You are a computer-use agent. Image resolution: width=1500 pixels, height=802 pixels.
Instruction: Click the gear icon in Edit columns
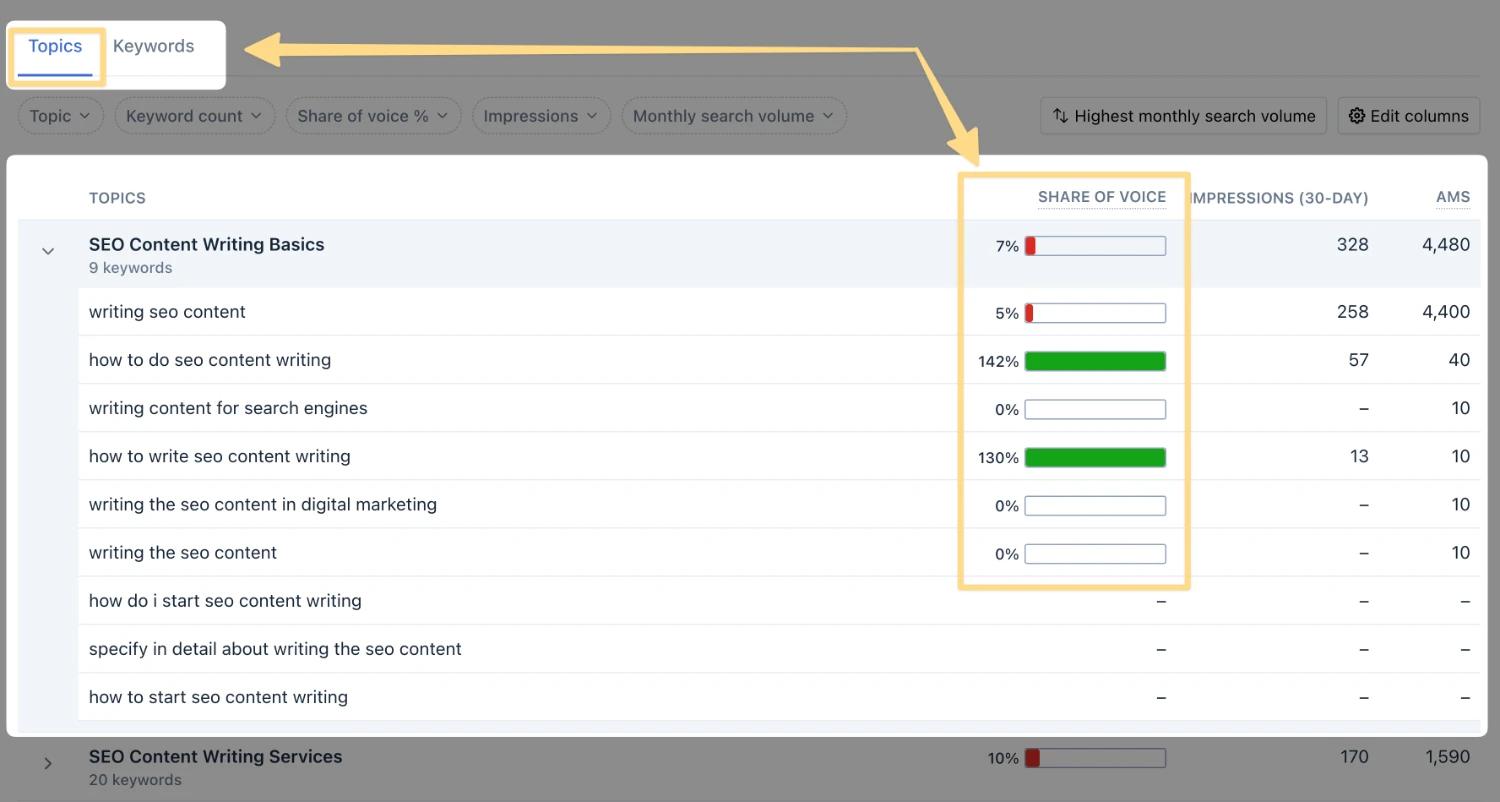tap(1357, 116)
